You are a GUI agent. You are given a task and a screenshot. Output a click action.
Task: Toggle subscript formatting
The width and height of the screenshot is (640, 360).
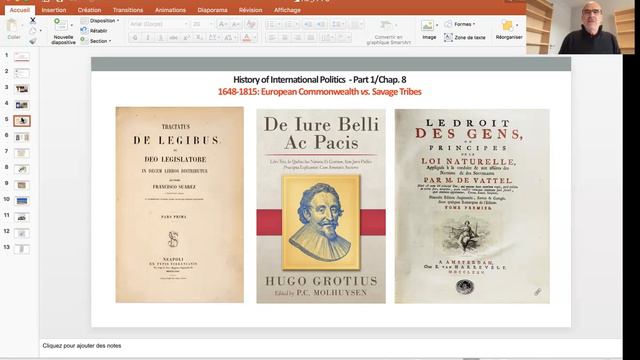(199, 38)
